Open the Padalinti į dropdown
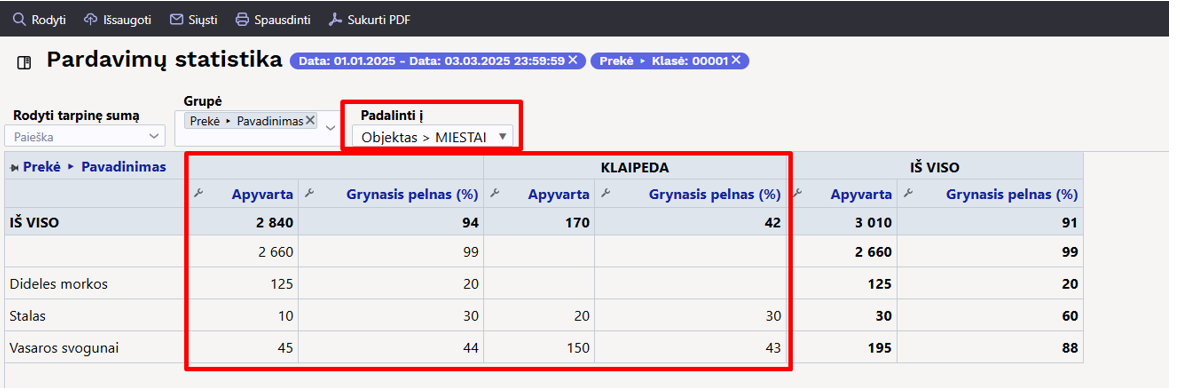 (x=432, y=137)
